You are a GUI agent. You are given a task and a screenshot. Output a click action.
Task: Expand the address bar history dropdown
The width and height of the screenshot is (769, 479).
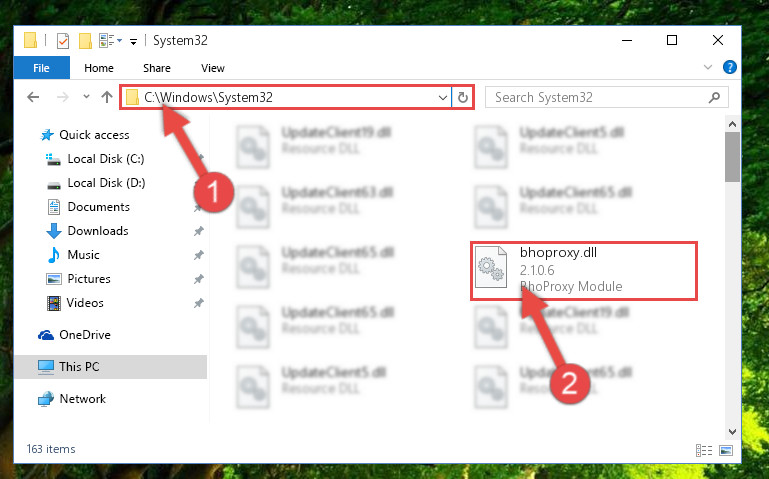[442, 97]
